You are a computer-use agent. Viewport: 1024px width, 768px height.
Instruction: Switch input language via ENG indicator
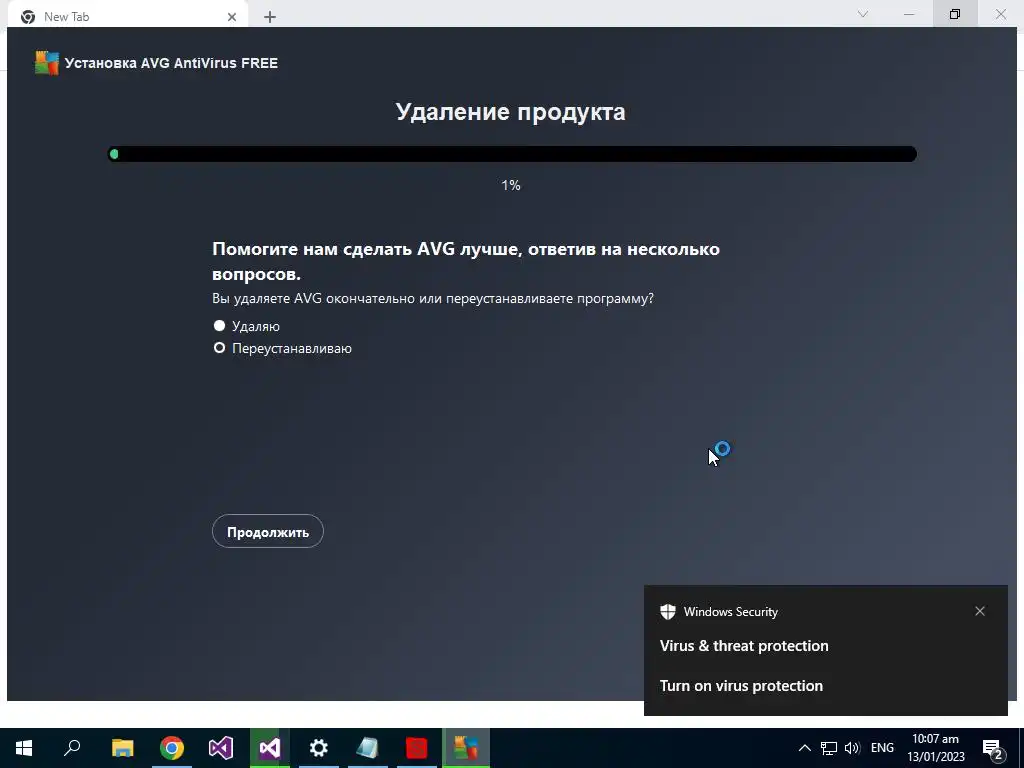click(x=882, y=748)
